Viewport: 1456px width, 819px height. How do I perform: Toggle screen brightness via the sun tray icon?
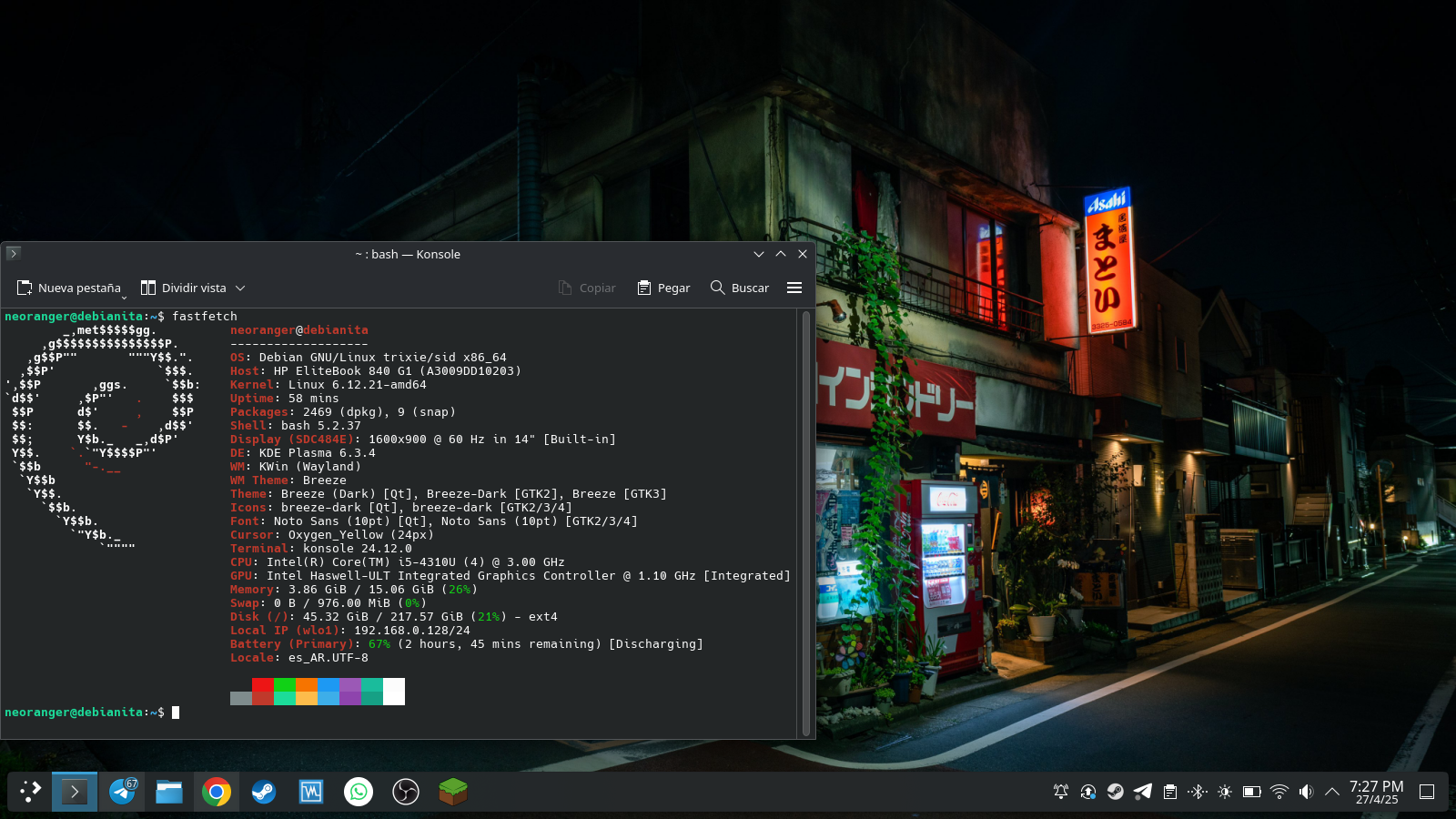coord(1225,792)
